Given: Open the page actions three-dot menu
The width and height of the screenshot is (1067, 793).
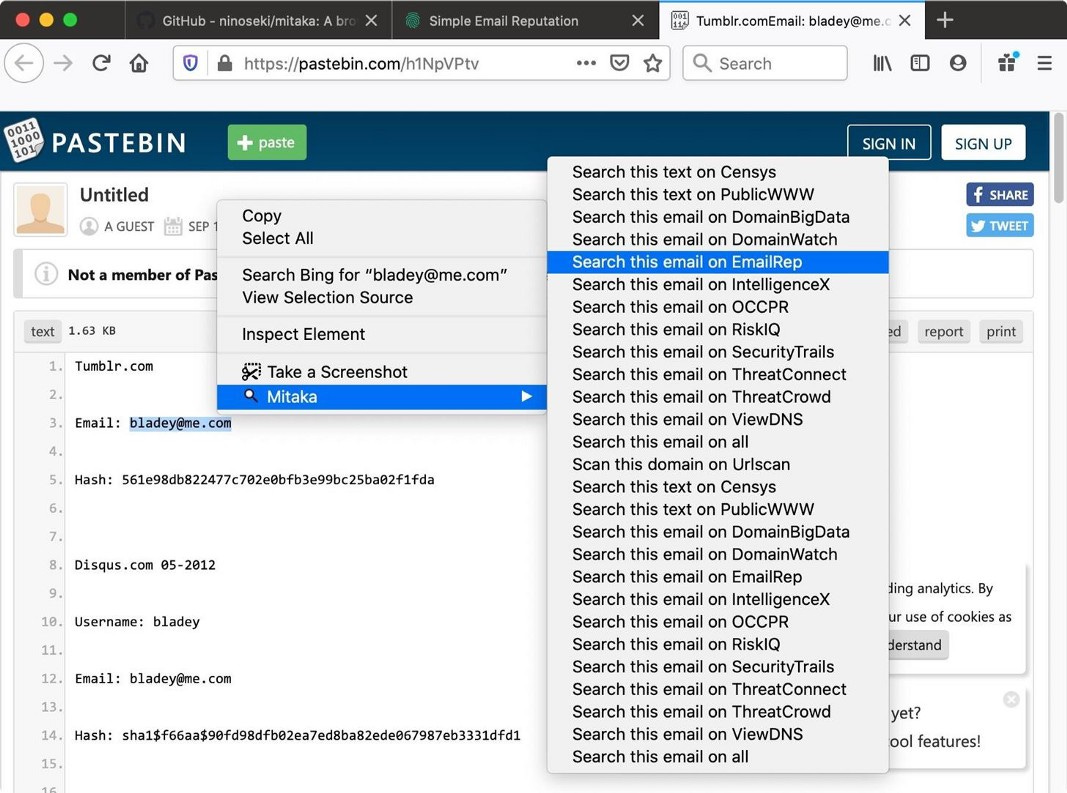Looking at the screenshot, I should coord(586,63).
